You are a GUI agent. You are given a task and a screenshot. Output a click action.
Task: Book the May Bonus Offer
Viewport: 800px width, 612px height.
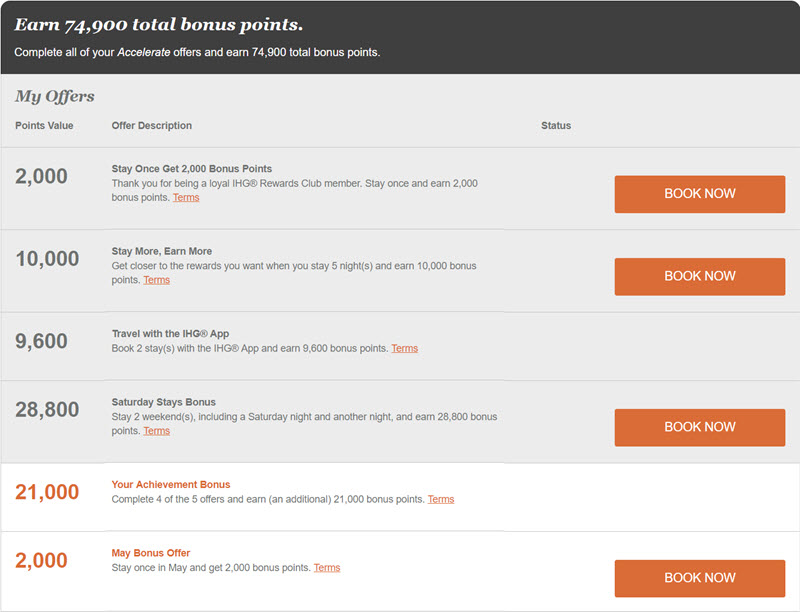tap(699, 578)
